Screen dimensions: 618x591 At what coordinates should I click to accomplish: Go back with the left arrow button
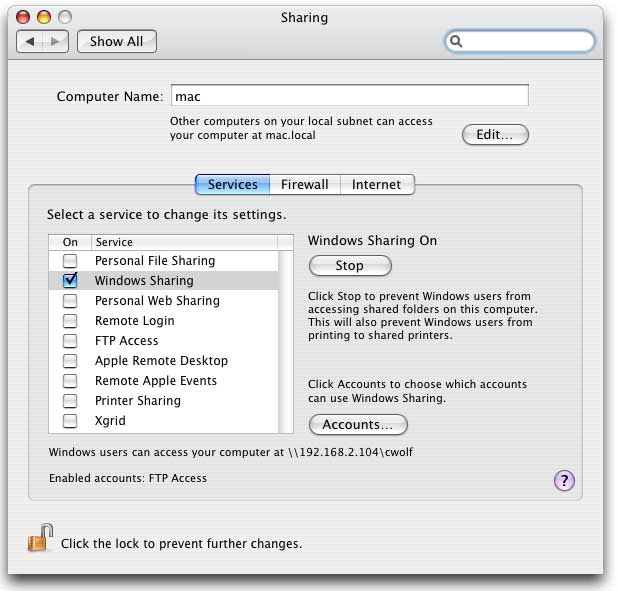pos(31,41)
